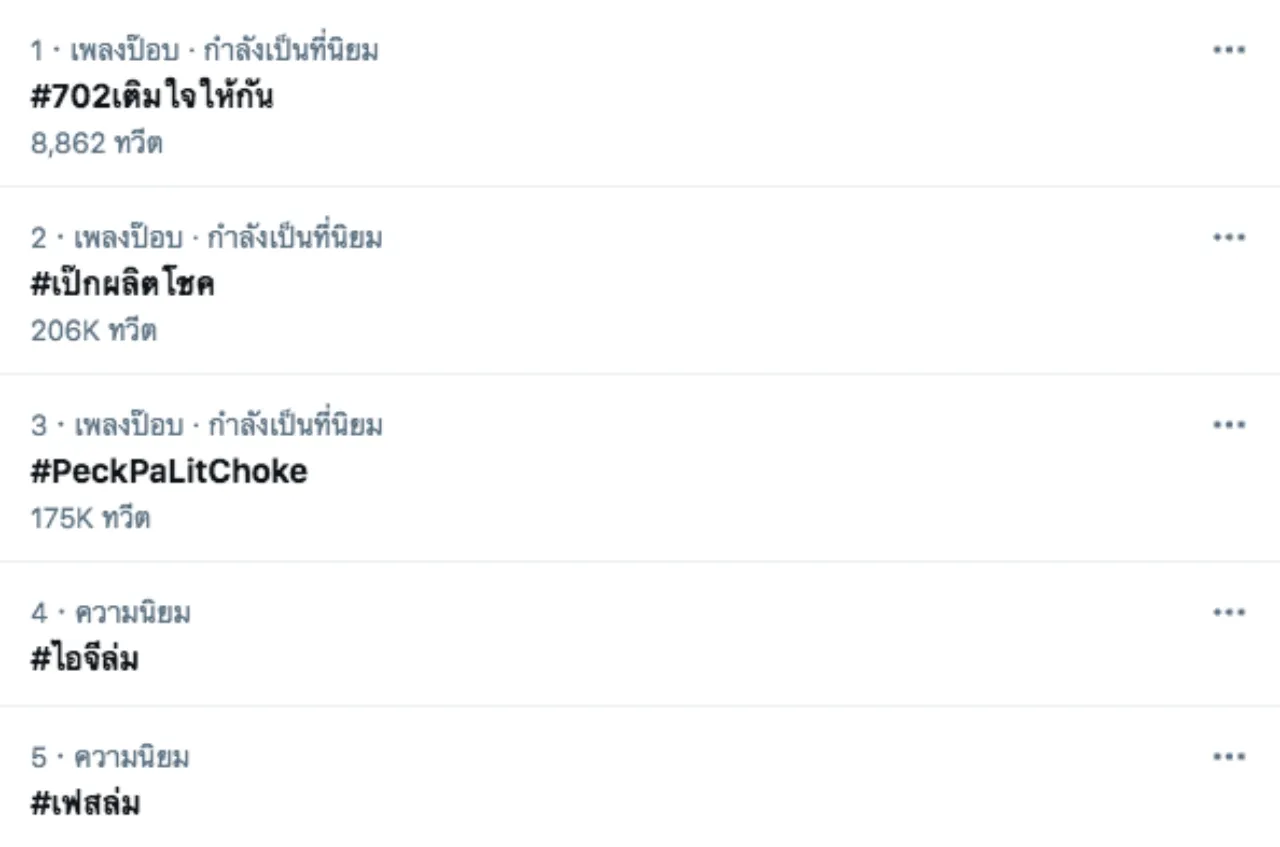
Task: Click the 8,862 ทวีต count
Action: tap(96, 143)
